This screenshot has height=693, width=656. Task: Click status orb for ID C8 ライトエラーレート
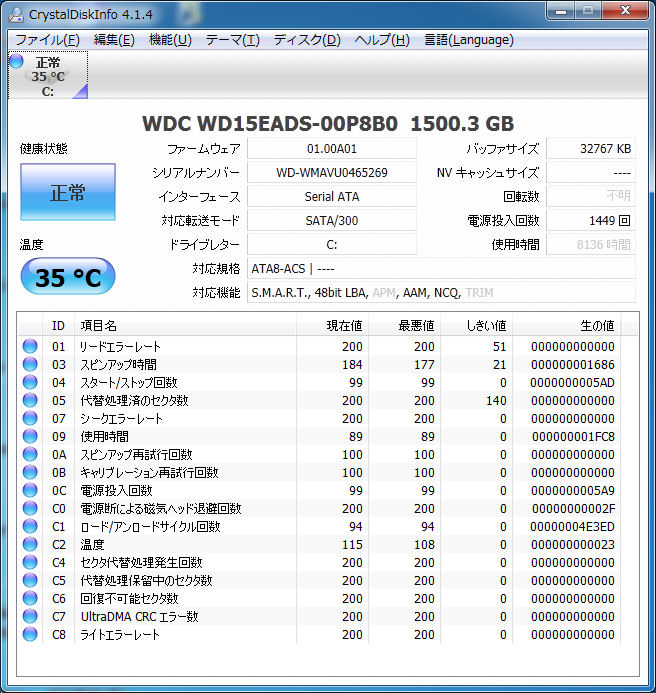(30, 634)
